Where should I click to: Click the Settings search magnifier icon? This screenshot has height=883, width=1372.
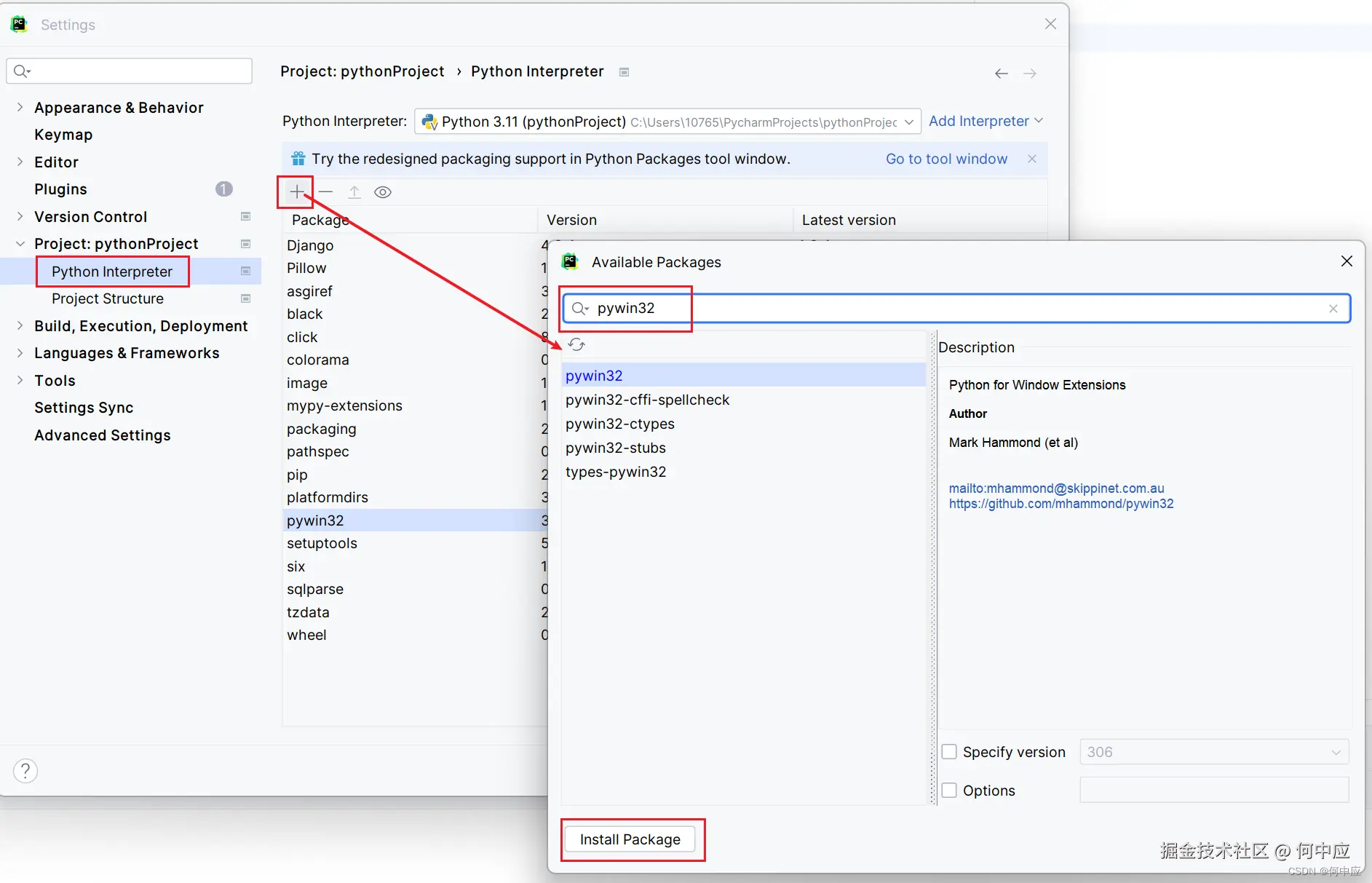[22, 71]
